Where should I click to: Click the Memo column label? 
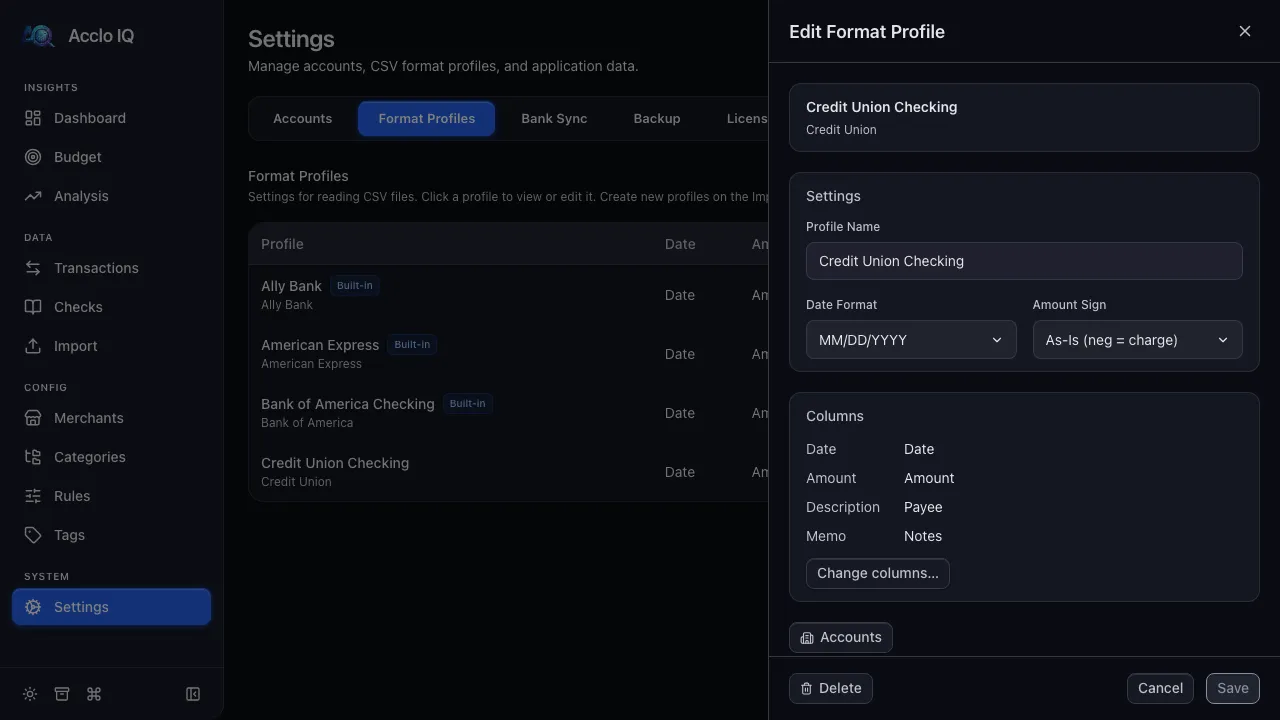(826, 536)
